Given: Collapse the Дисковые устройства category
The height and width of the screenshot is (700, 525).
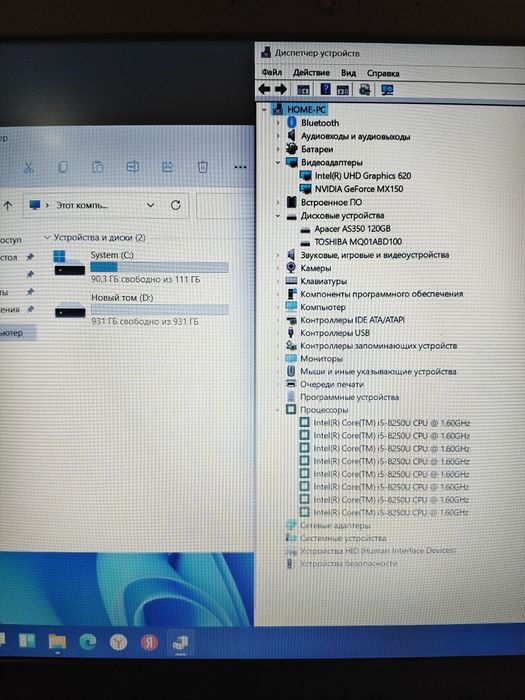Looking at the screenshot, I should (278, 216).
